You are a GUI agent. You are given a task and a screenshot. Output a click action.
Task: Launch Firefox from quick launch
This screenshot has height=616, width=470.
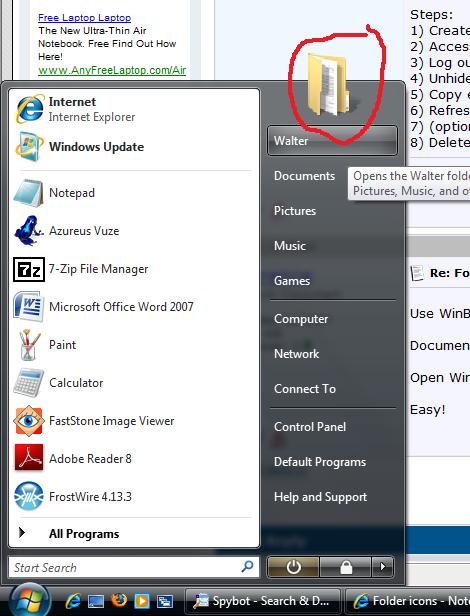[119, 600]
